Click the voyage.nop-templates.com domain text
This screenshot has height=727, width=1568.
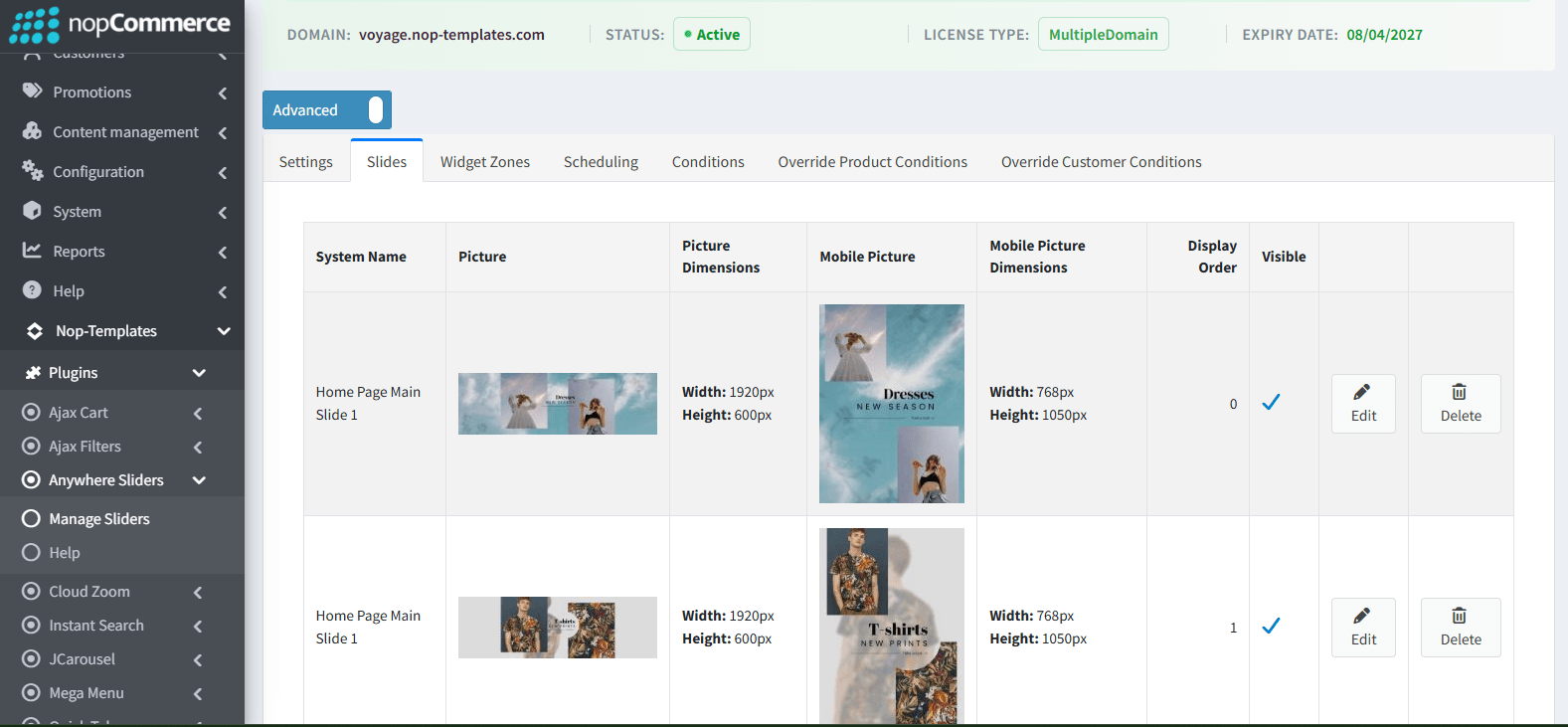[x=451, y=34]
